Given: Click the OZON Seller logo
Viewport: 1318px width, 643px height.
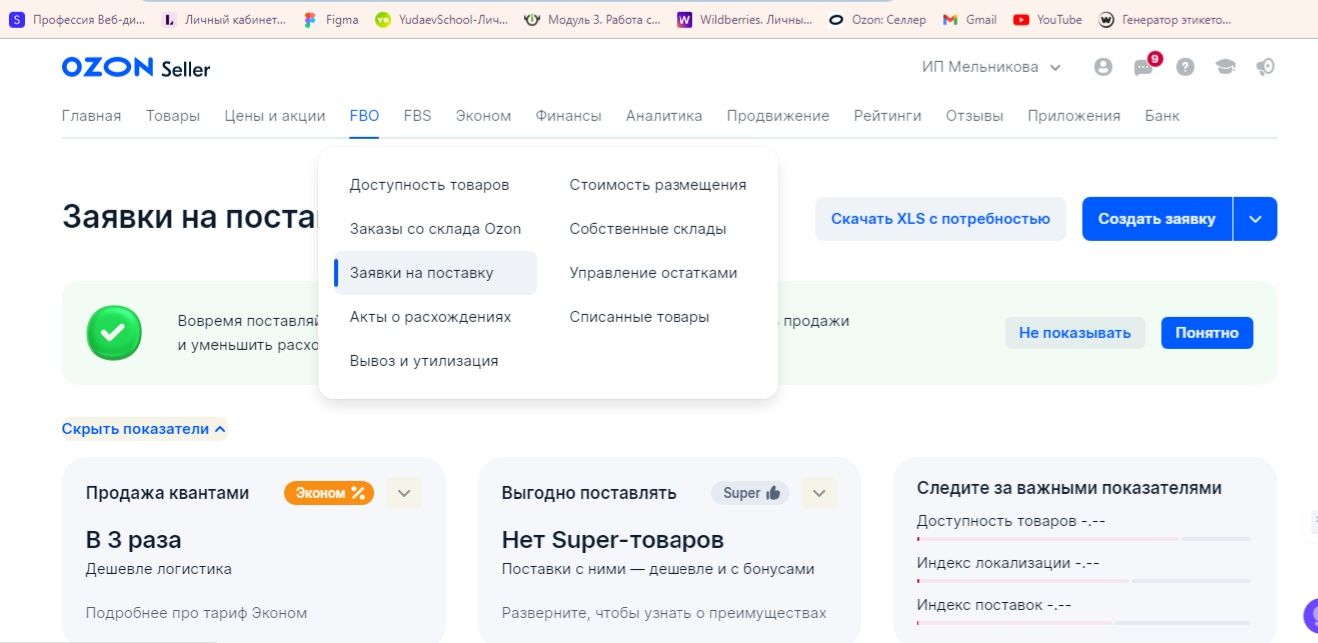Looking at the screenshot, I should 136,67.
